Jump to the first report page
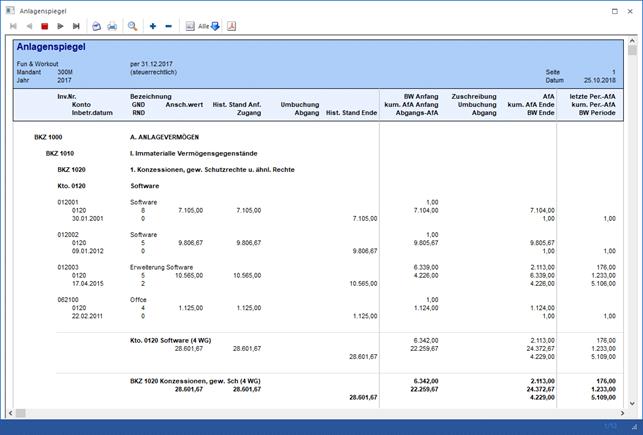The image size is (643, 435). click(x=13, y=26)
